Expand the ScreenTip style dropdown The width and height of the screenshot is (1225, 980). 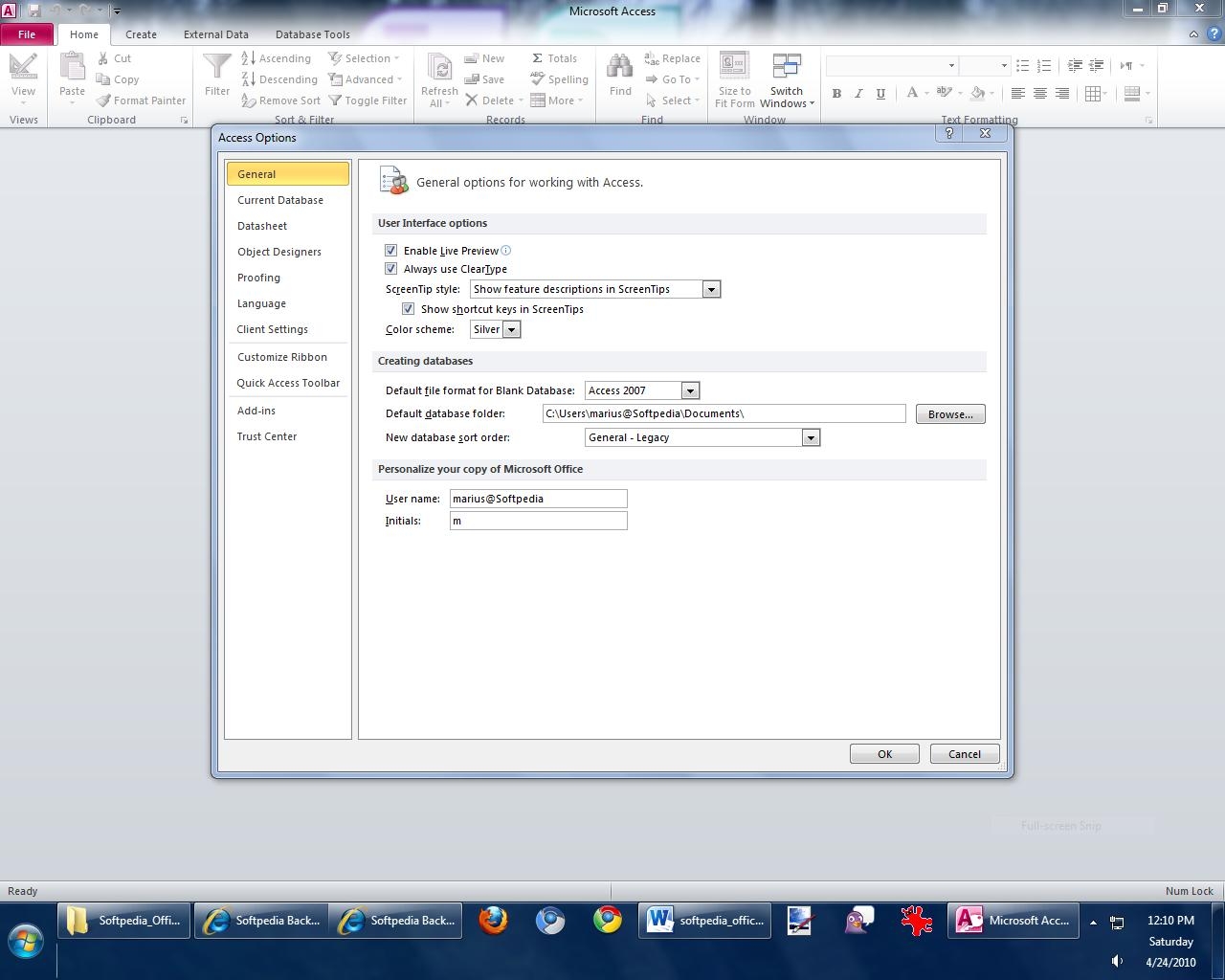coord(710,289)
